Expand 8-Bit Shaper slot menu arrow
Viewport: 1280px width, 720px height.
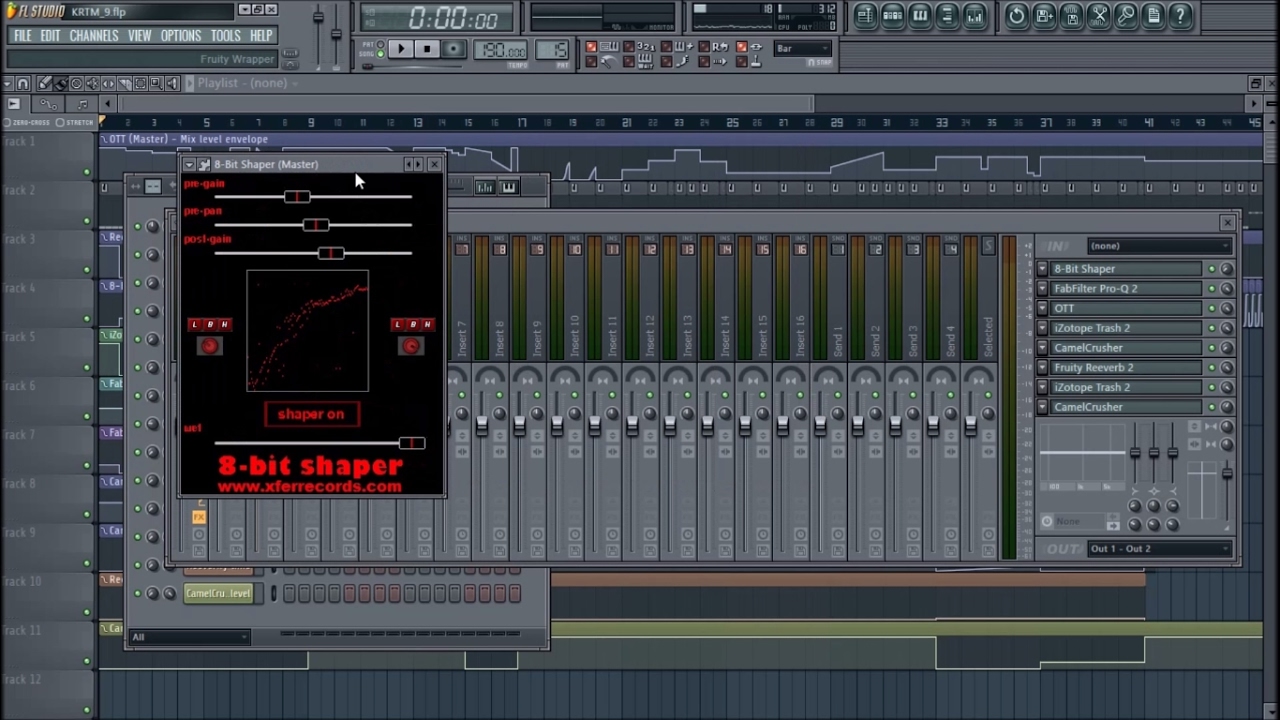(x=1043, y=269)
